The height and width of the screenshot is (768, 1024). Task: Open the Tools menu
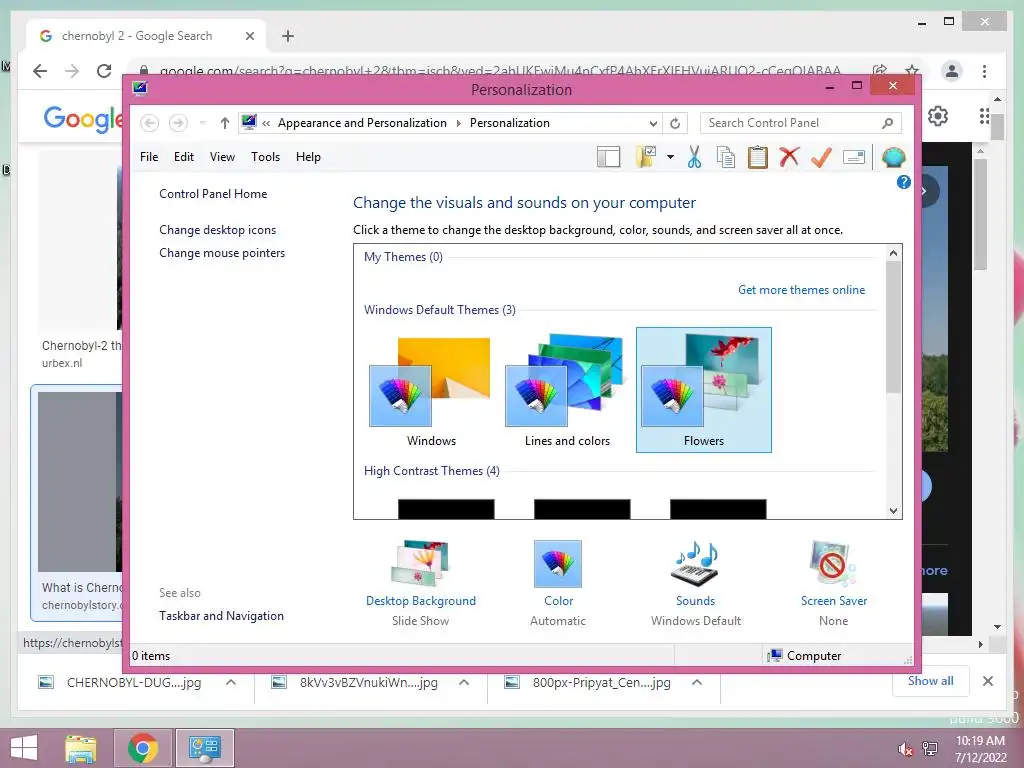265,157
